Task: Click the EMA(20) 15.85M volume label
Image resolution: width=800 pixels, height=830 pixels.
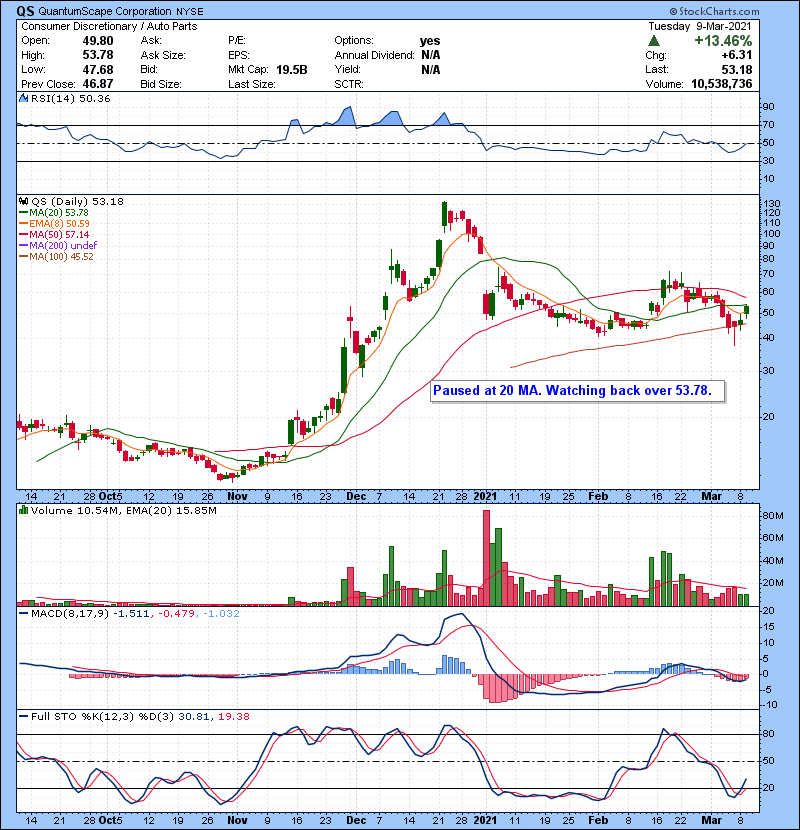Action: pos(172,510)
